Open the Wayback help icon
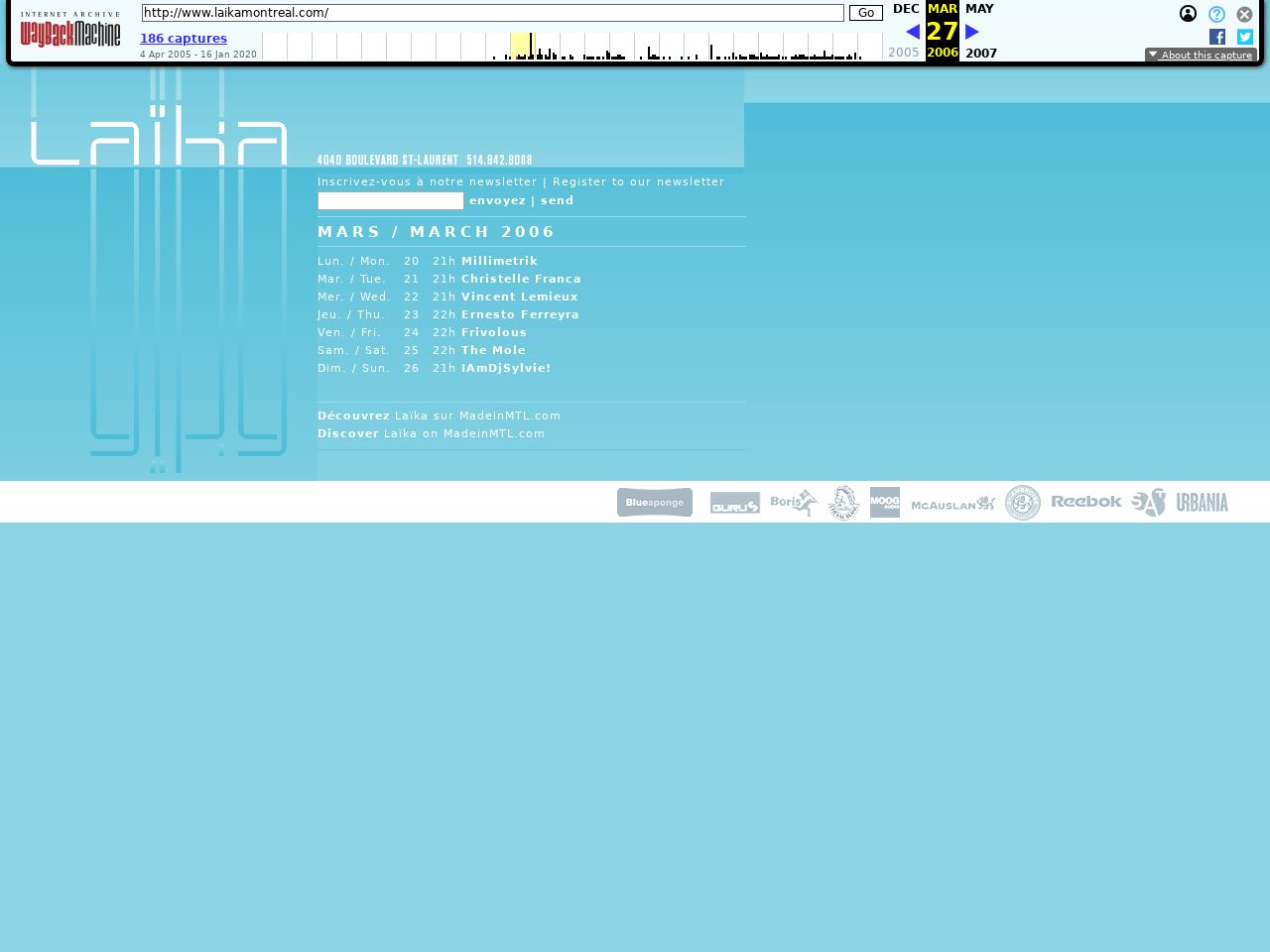The image size is (1270, 952). click(1216, 14)
